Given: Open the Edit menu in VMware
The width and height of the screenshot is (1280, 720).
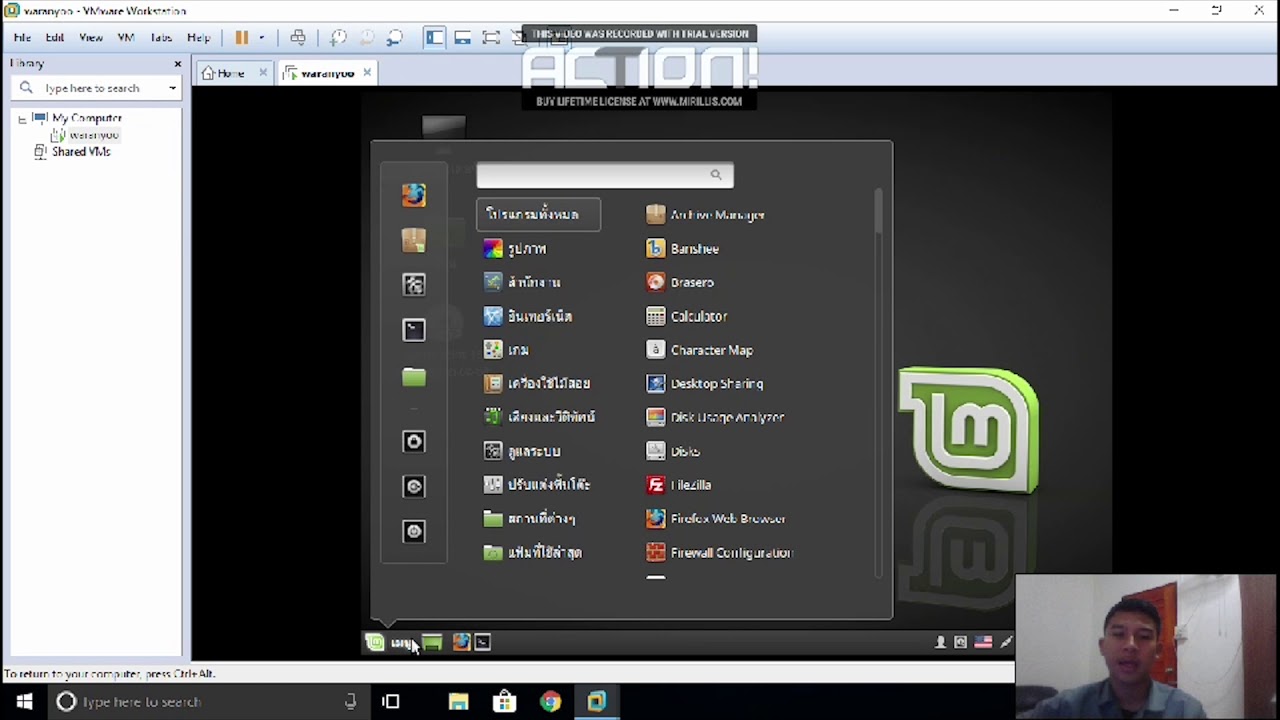Looking at the screenshot, I should click(55, 38).
